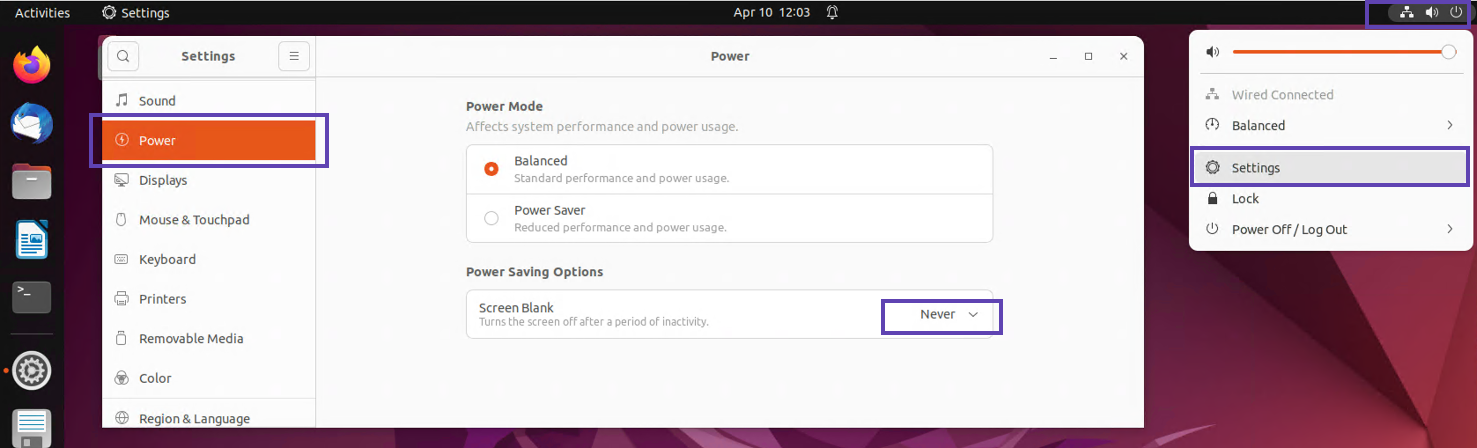This screenshot has height=448, width=1477.
Task: Expand the Balanced power profile submenu
Action: coord(1449,126)
